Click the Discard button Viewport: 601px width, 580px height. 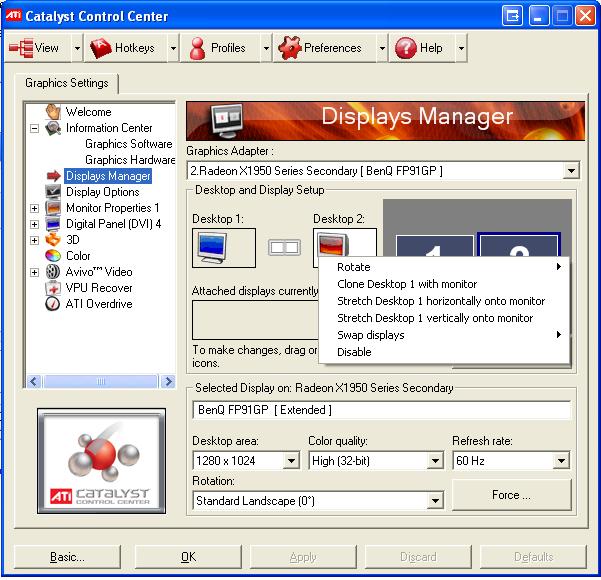coord(418,557)
